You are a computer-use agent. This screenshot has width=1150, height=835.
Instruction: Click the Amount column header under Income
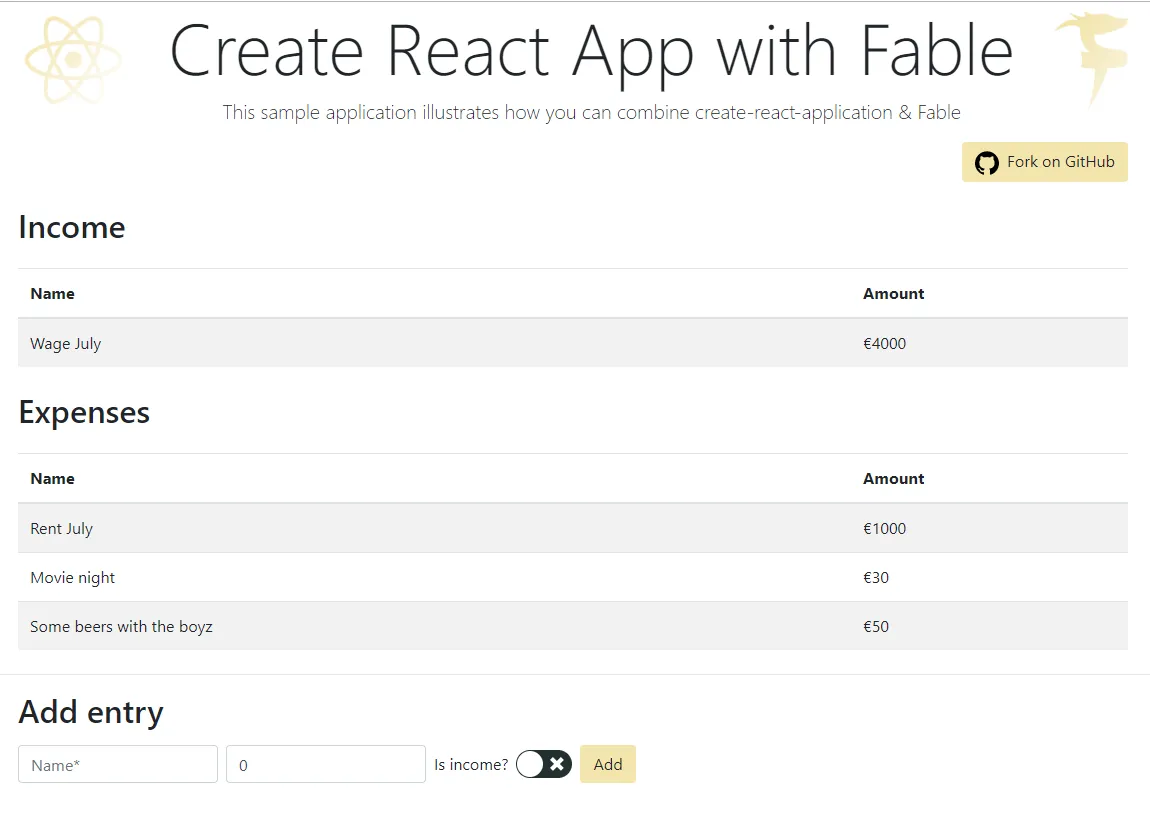pyautogui.click(x=893, y=293)
